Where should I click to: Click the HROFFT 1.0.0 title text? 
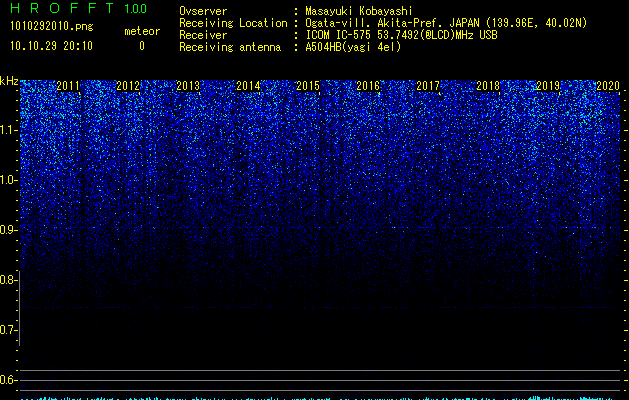click(78, 8)
